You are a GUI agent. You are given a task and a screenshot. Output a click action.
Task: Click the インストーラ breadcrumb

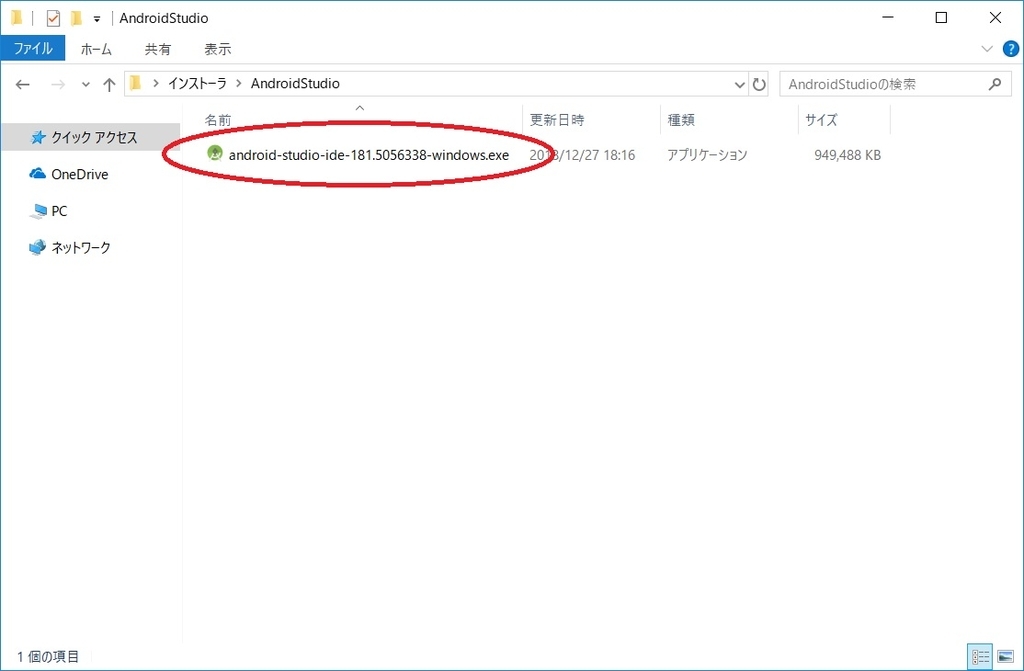[x=197, y=84]
